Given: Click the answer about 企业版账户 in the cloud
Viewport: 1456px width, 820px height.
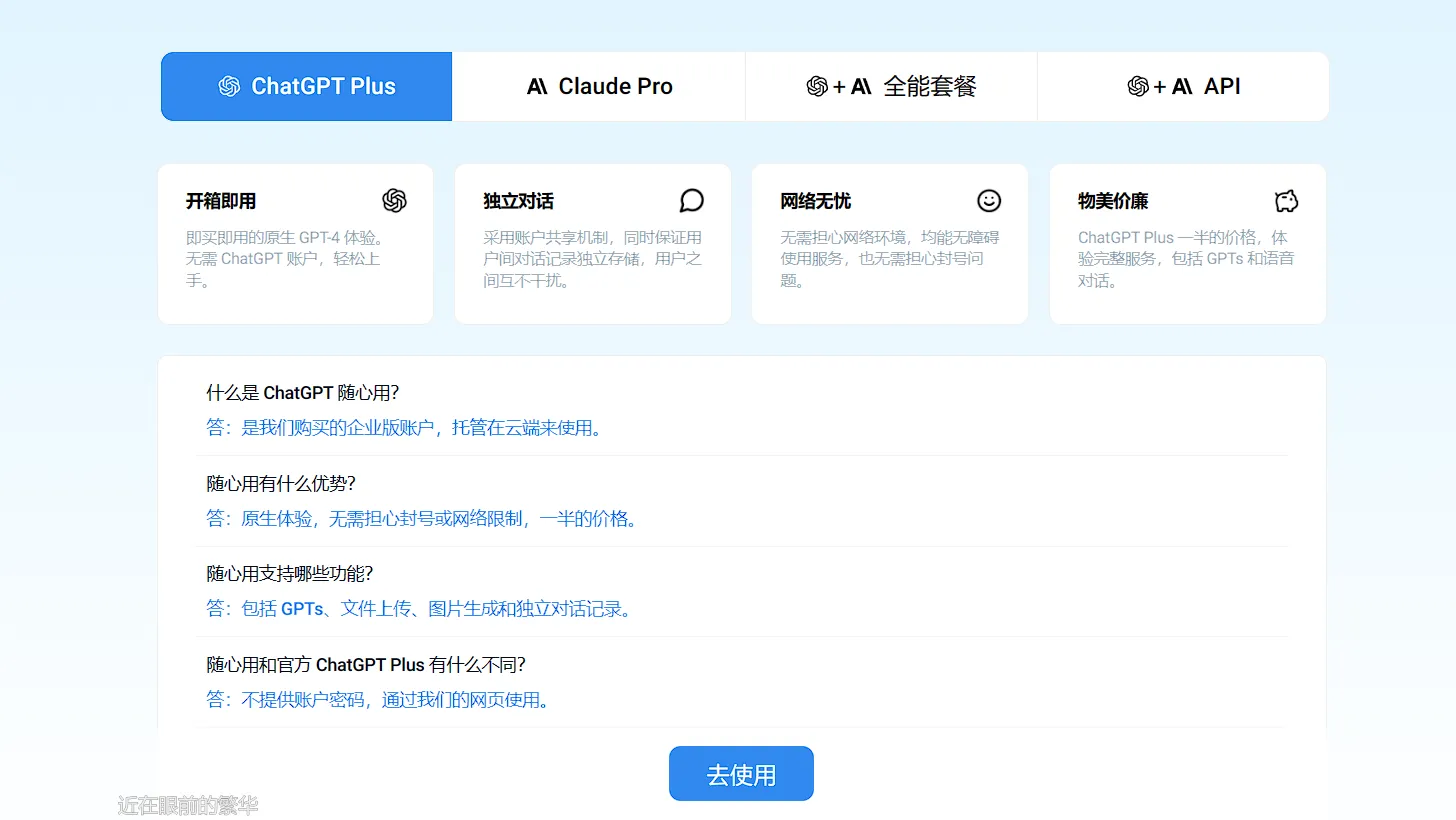Looking at the screenshot, I should (404, 428).
